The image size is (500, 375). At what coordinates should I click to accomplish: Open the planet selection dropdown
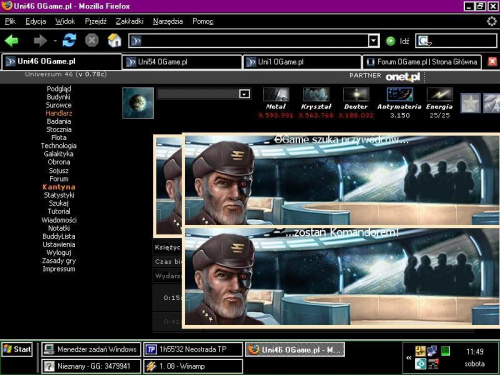click(x=244, y=94)
